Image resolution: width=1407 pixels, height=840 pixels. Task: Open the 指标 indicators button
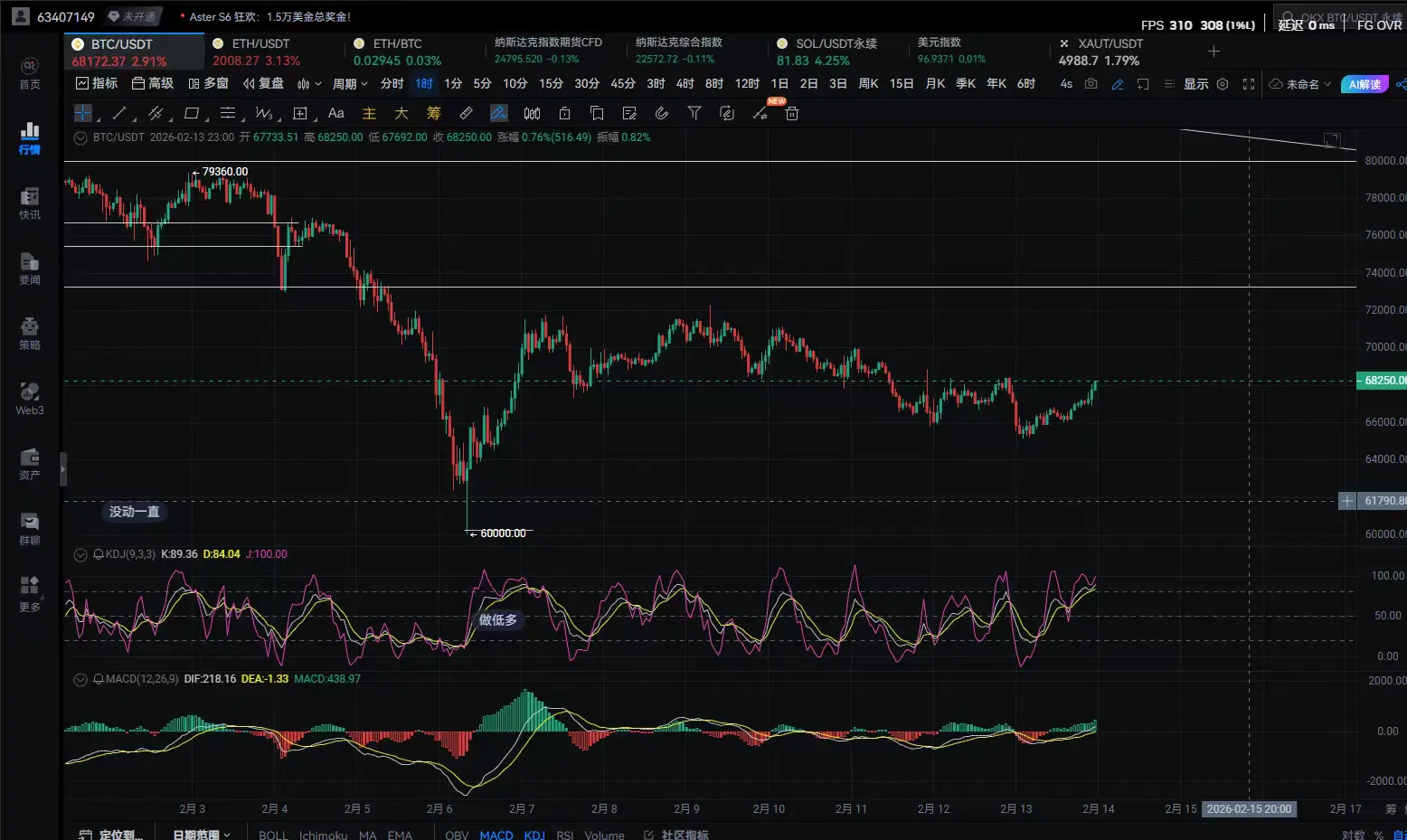[x=97, y=83]
